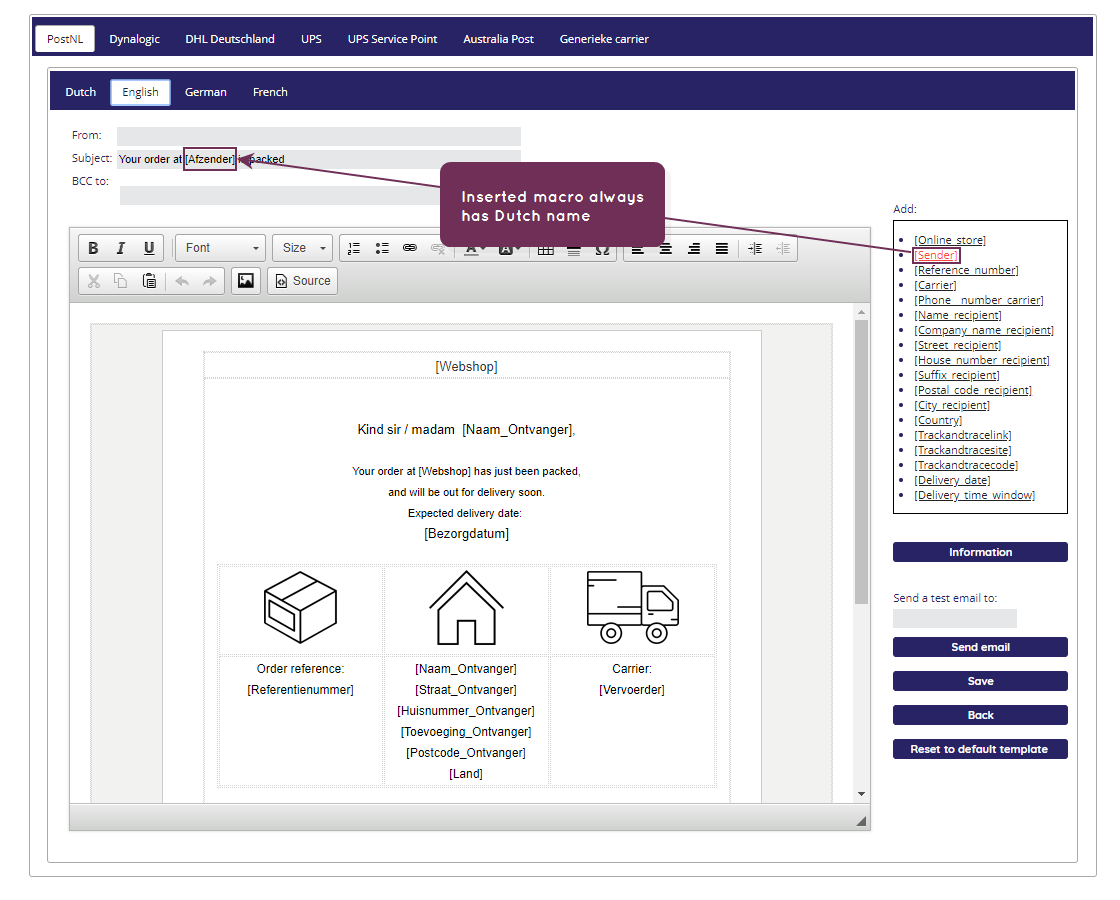Toggle italic formatting in the editor

coord(121,248)
